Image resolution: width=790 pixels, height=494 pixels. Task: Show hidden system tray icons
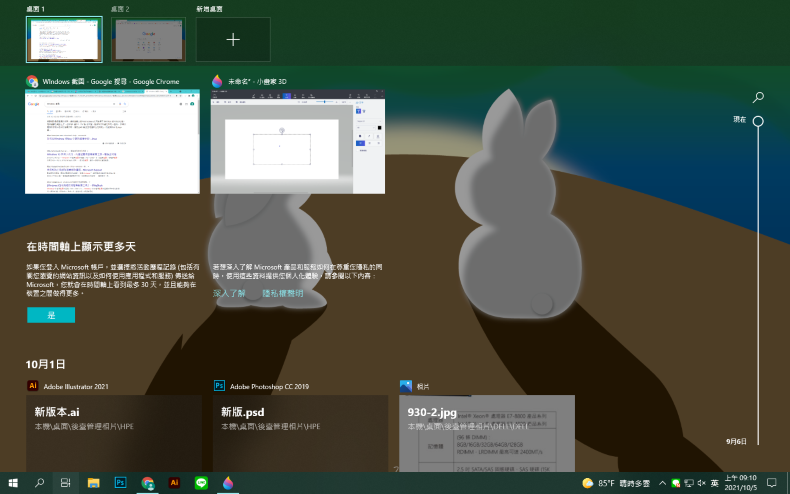(663, 483)
